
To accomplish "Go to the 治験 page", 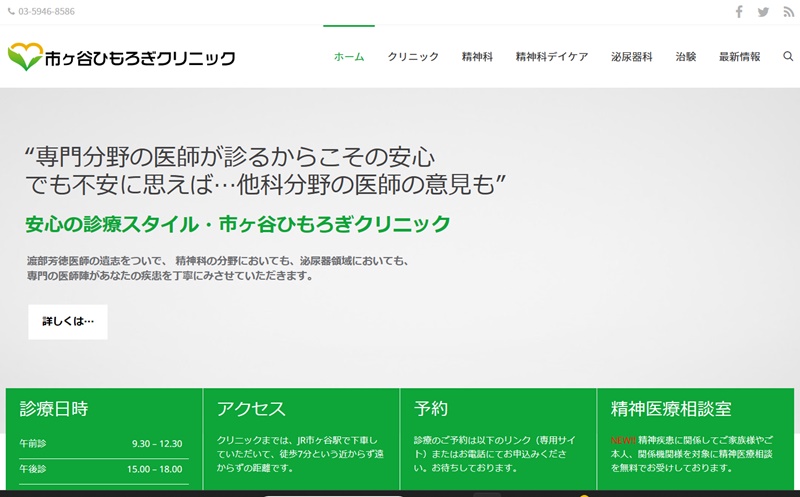I will 686,57.
